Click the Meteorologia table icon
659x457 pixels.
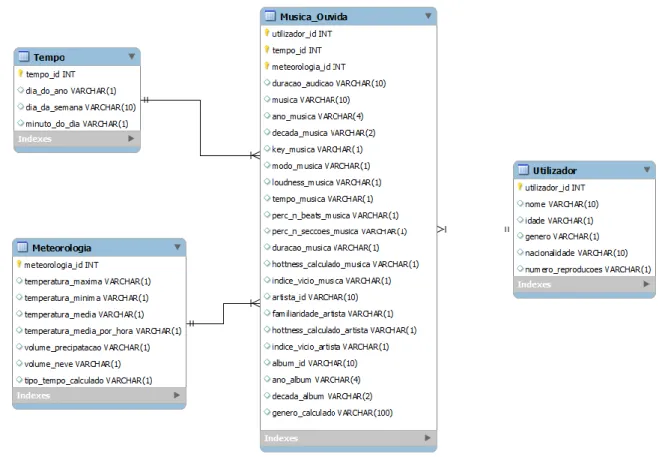(x=22, y=247)
